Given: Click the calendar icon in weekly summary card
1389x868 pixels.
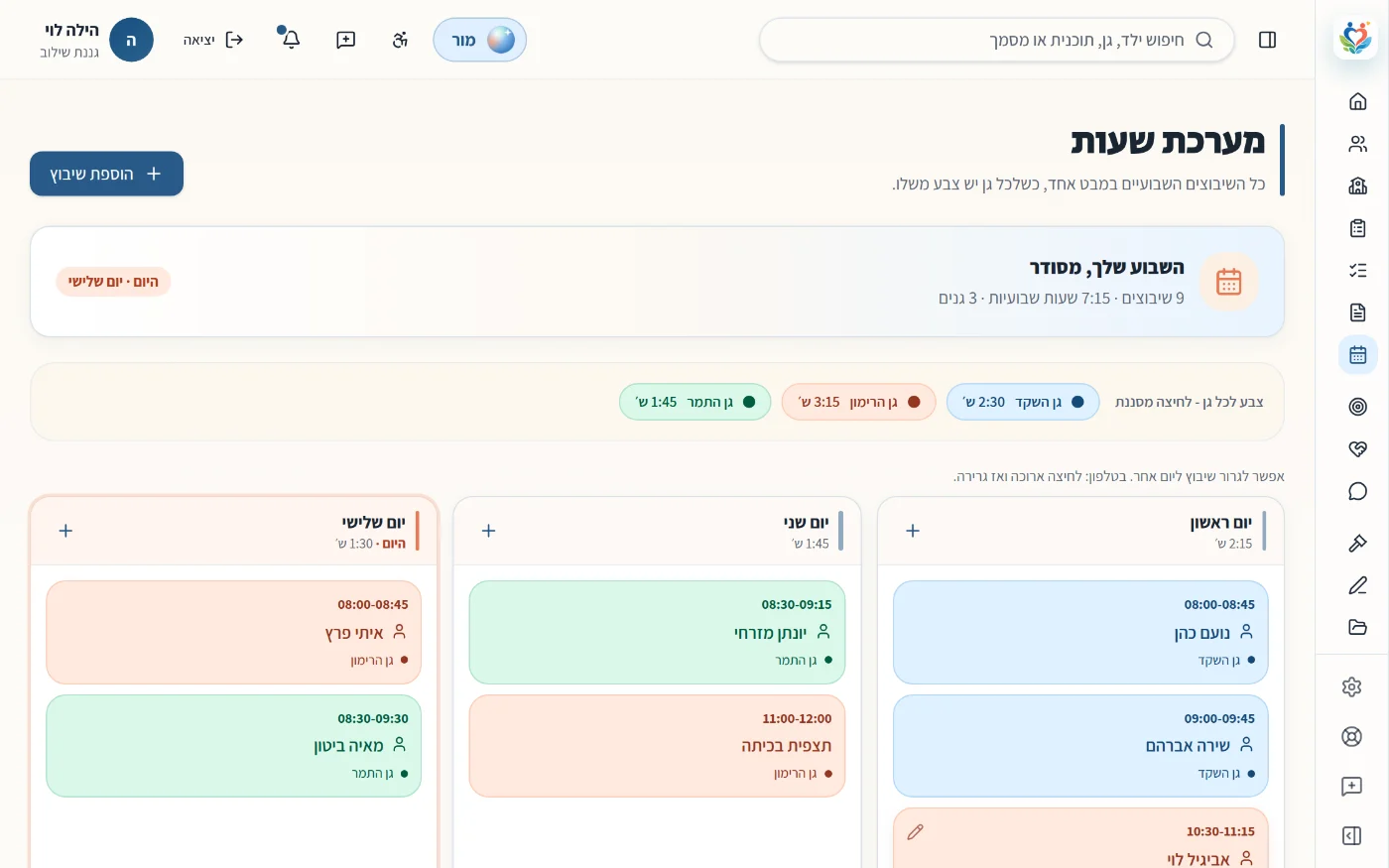Looking at the screenshot, I should click(x=1228, y=282).
